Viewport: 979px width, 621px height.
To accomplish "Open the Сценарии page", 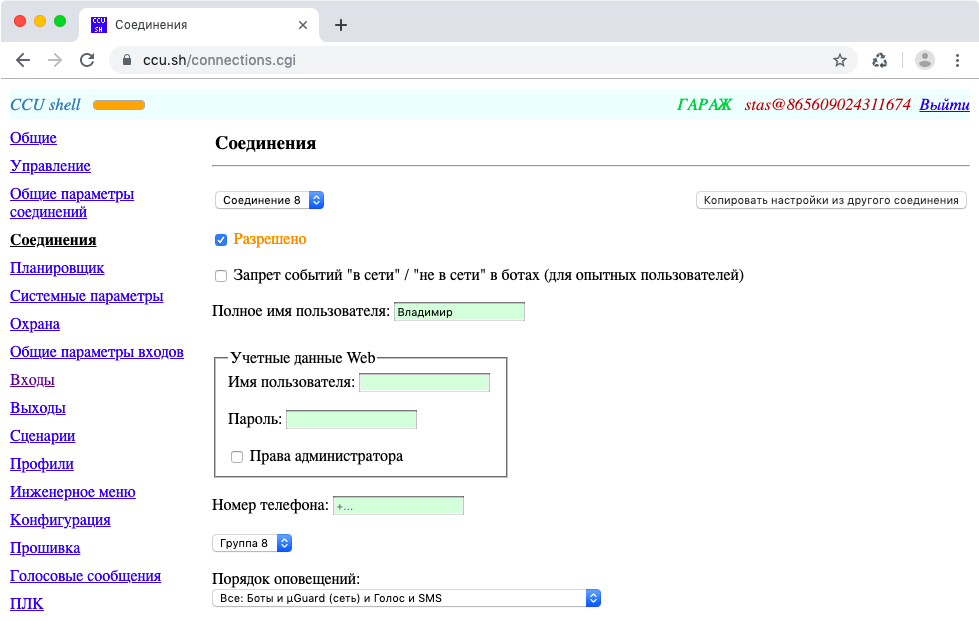I will pos(42,436).
